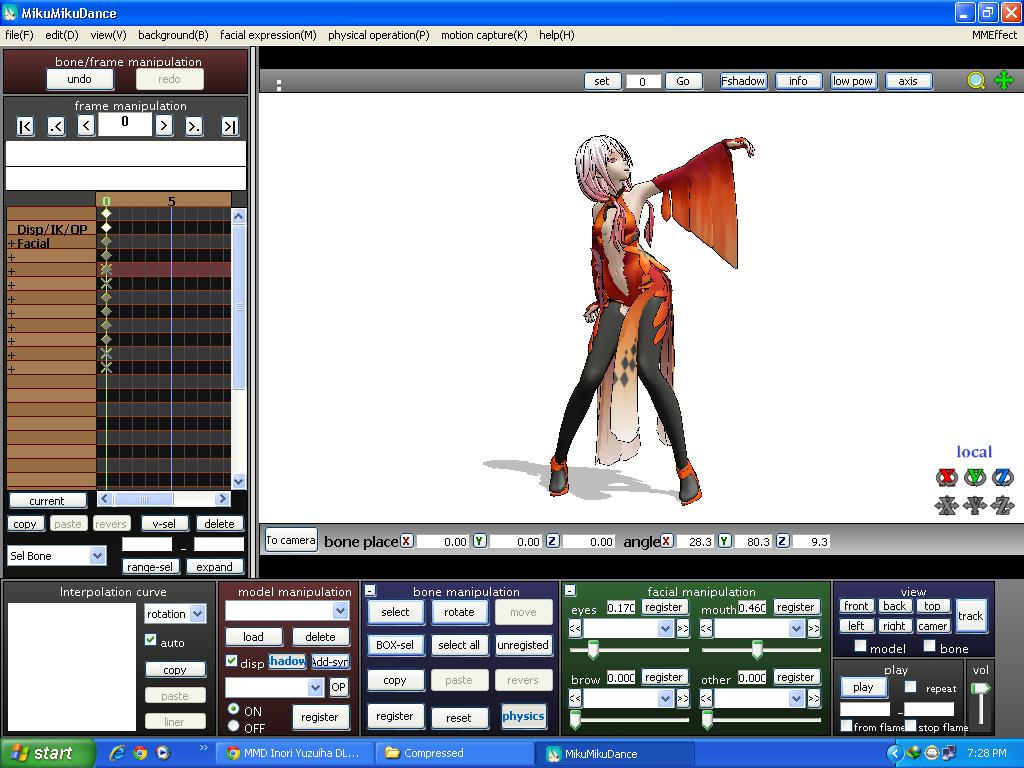Toggle from flame checkbox
This screenshot has width=1024, height=768.
tap(846, 726)
